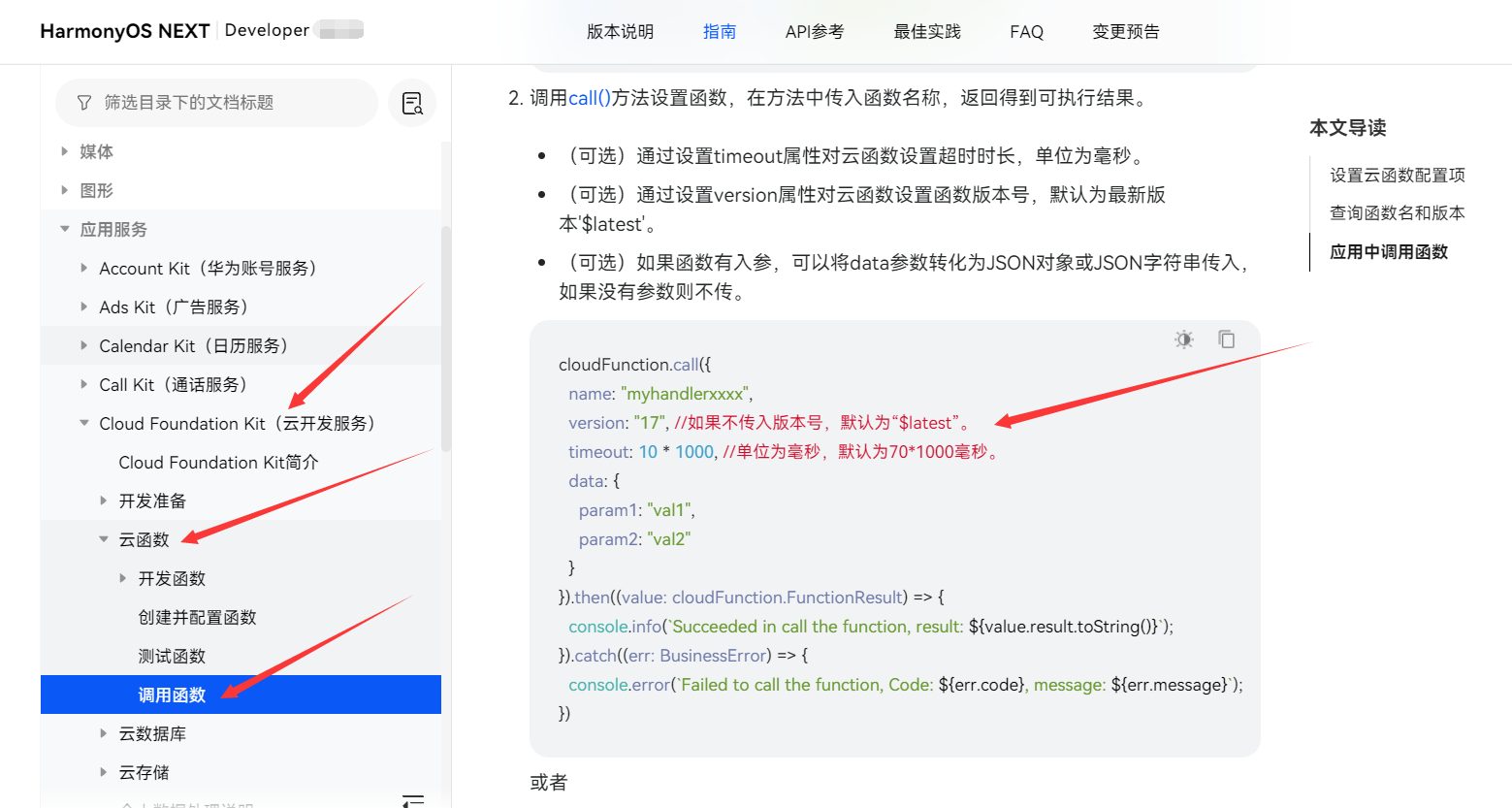1512x808 pixels.
Task: Click the data参数 JSON bullet text
Action: coord(903,277)
